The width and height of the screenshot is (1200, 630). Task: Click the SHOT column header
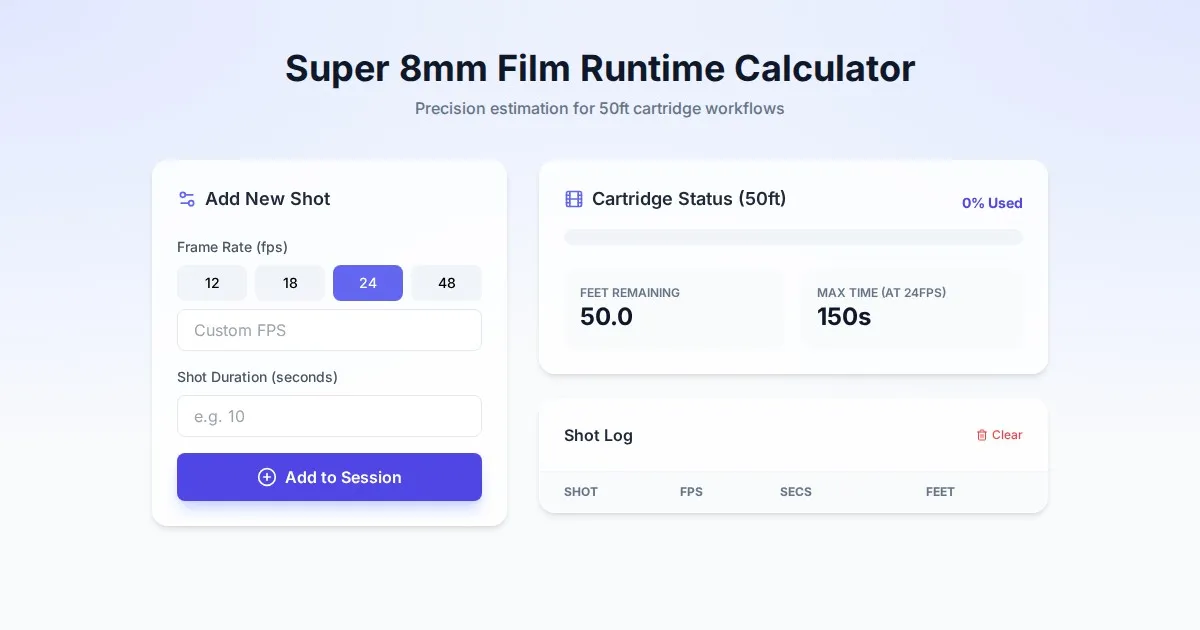pos(581,492)
